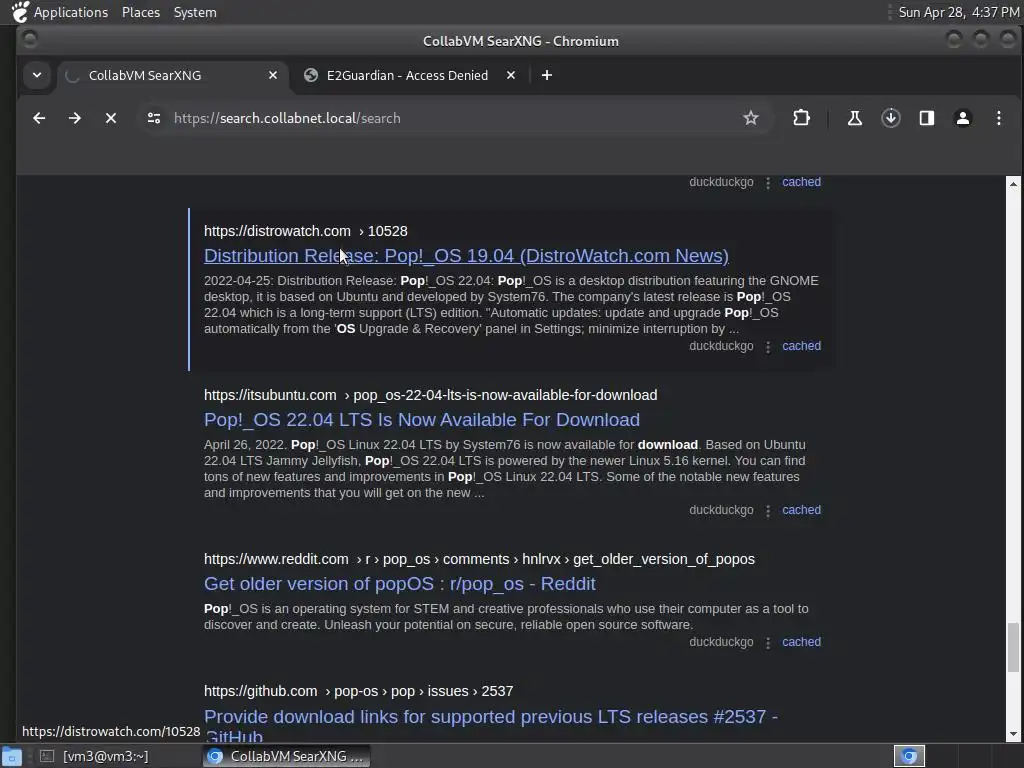
Task: Switch to E2Guardian - Access Denied tab
Action: pyautogui.click(x=410, y=75)
